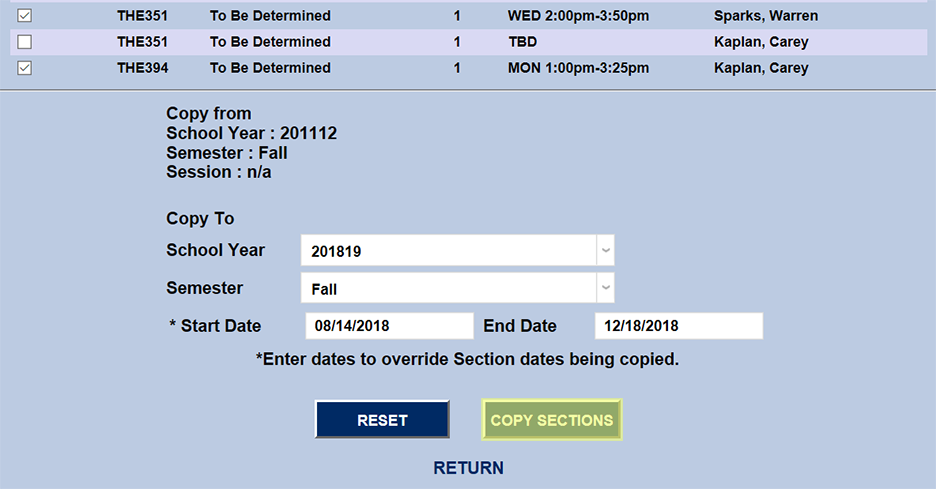The width and height of the screenshot is (936, 489).
Task: Open the School Year dropdown
Action: [x=457, y=251]
